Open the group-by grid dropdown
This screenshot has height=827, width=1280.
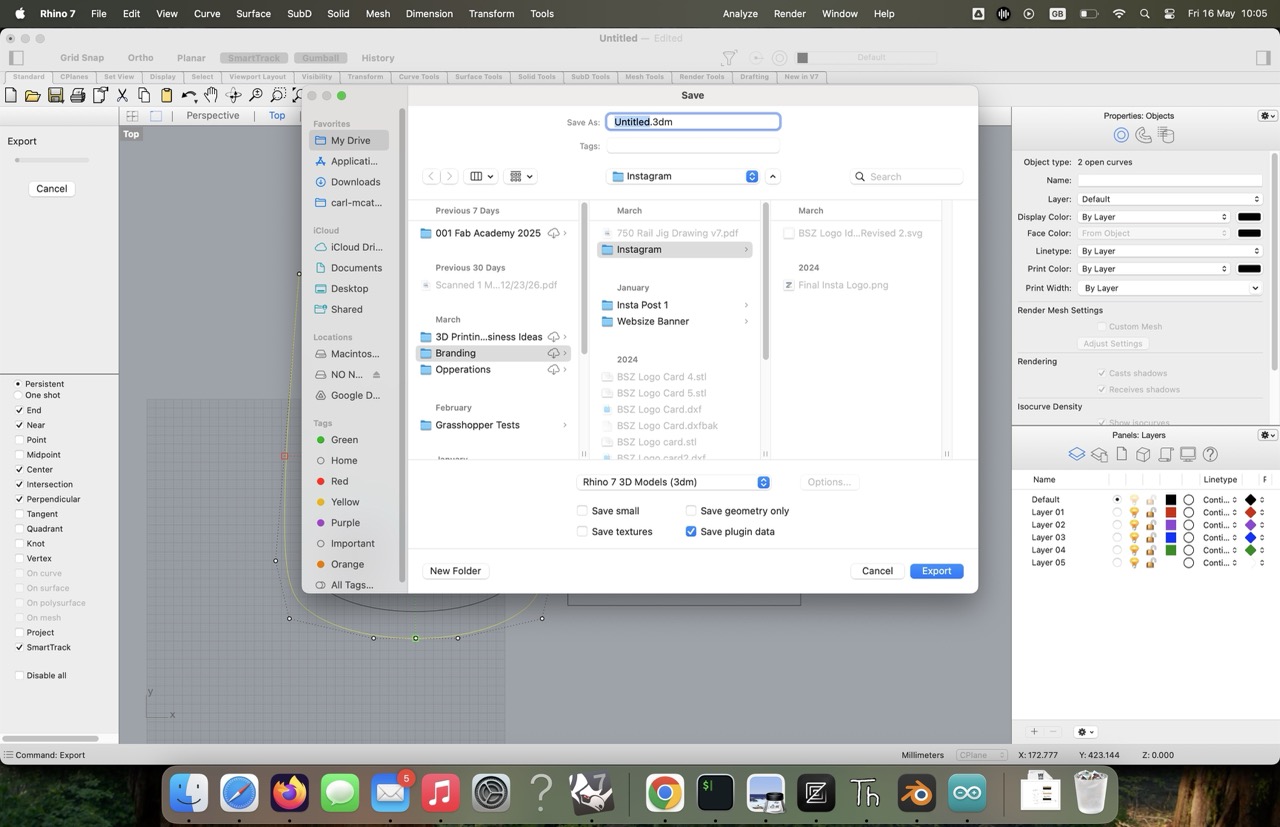(521, 176)
